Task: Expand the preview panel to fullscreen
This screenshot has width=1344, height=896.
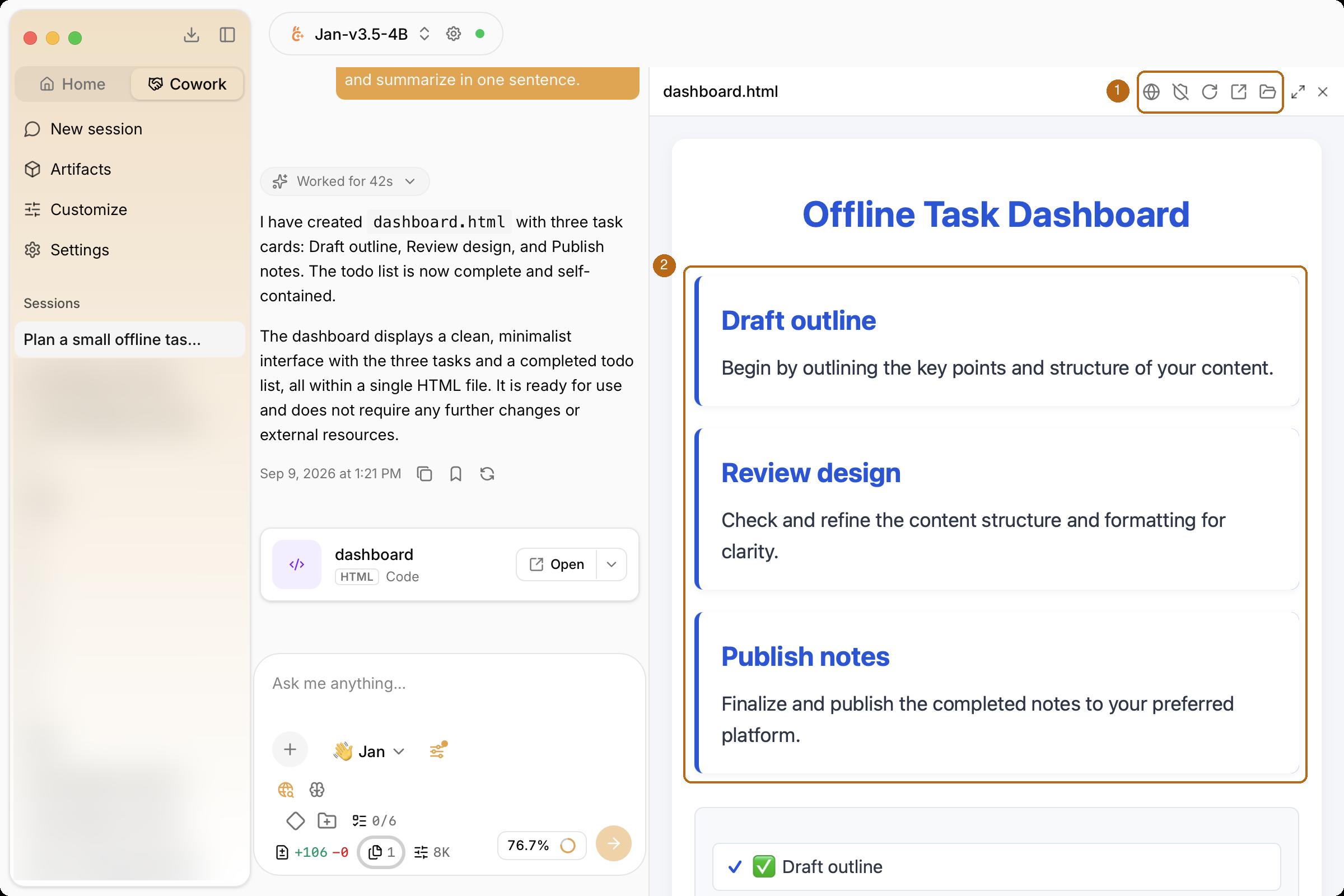Action: click(x=1298, y=92)
